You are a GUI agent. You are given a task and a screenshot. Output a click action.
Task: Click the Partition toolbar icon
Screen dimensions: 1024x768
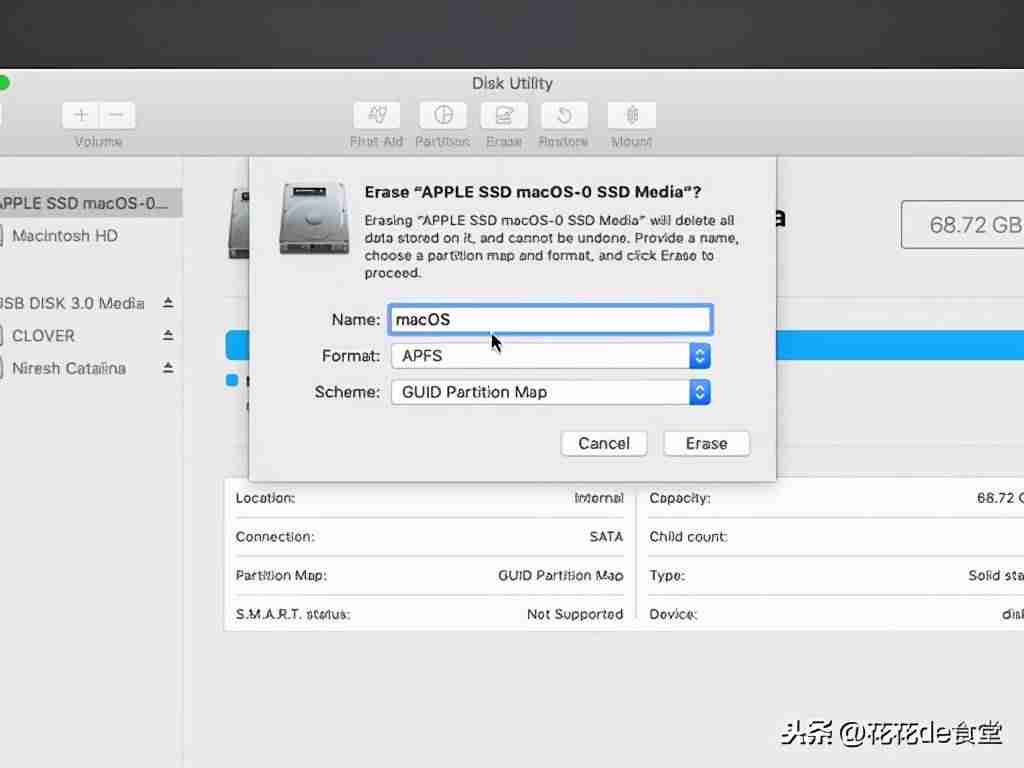[x=443, y=116]
